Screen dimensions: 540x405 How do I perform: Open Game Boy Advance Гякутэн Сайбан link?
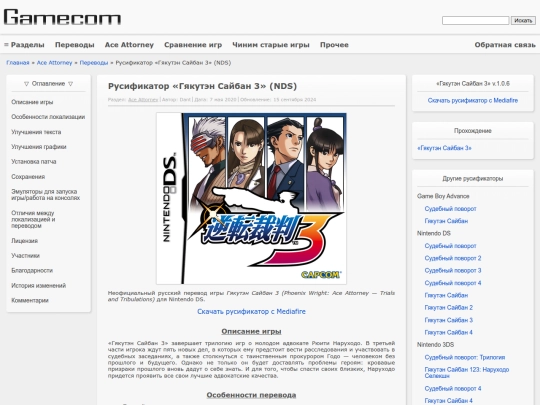tap(446, 221)
